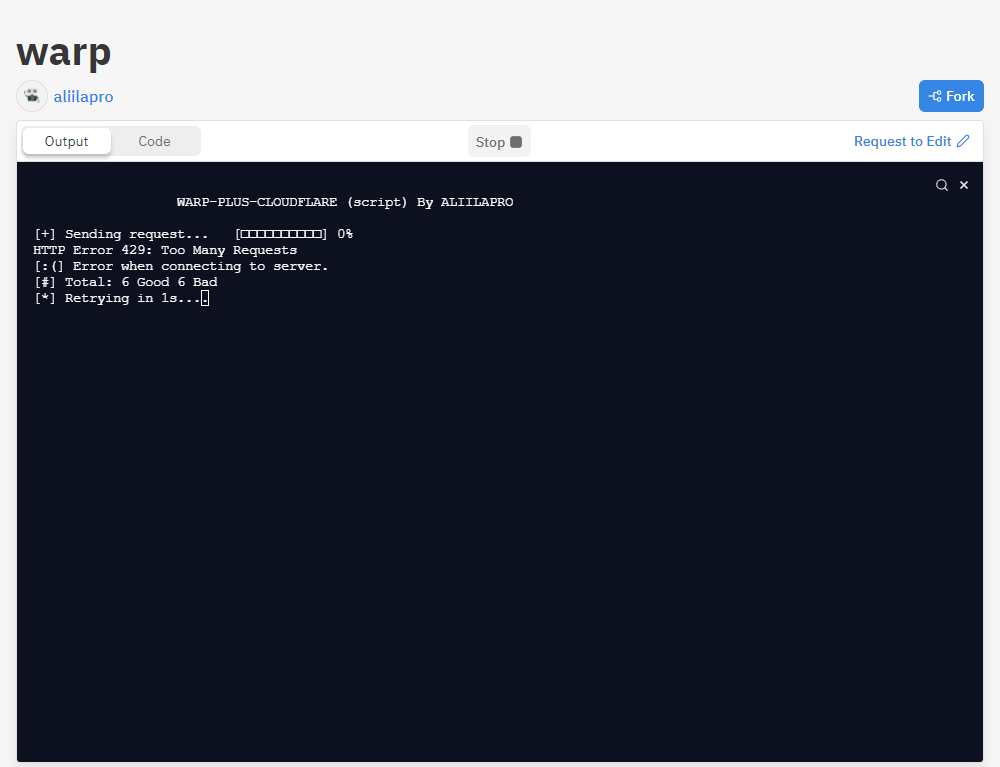Image resolution: width=1000 pixels, height=767 pixels.
Task: Switch to the Code tab
Action: tap(154, 141)
